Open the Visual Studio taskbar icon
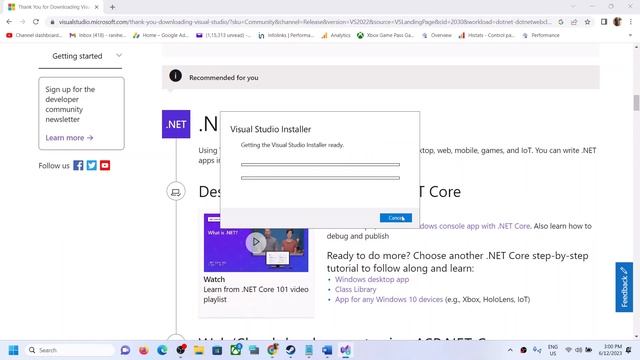Viewport: 640px width, 360px height. tap(346, 350)
